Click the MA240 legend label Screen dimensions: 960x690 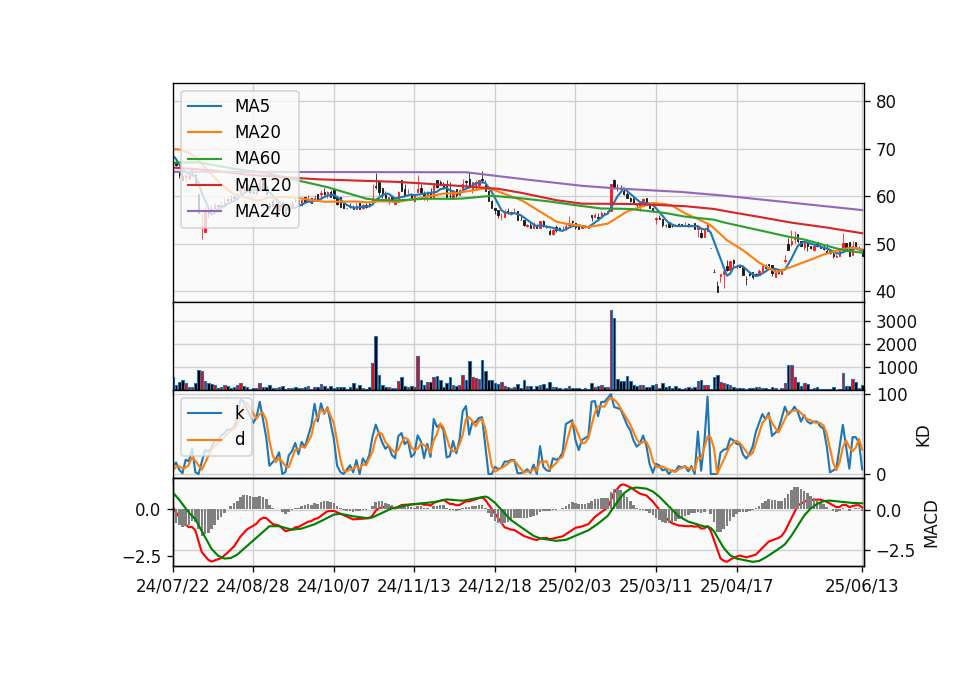pyautogui.click(x=263, y=211)
